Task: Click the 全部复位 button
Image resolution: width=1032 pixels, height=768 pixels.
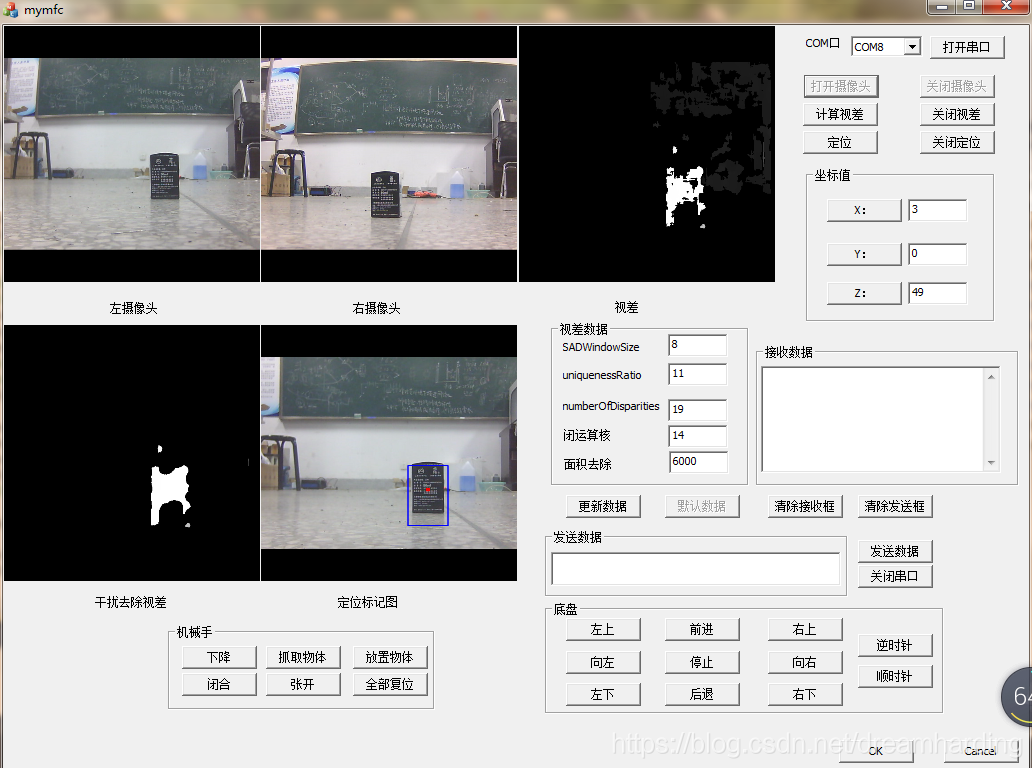Action: click(x=390, y=684)
